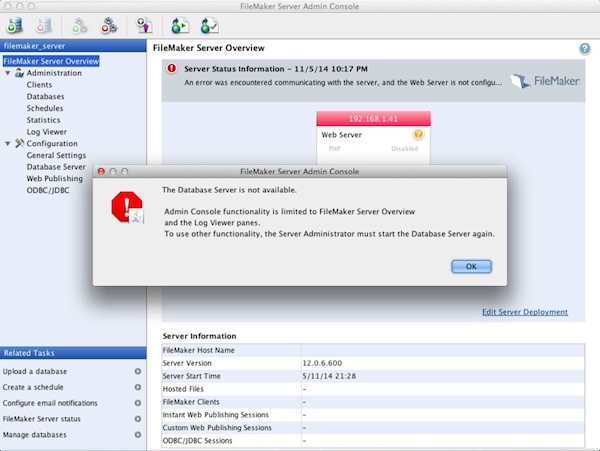
Task: Click arrow icon beside FileMaker Server status
Action: pos(138,419)
